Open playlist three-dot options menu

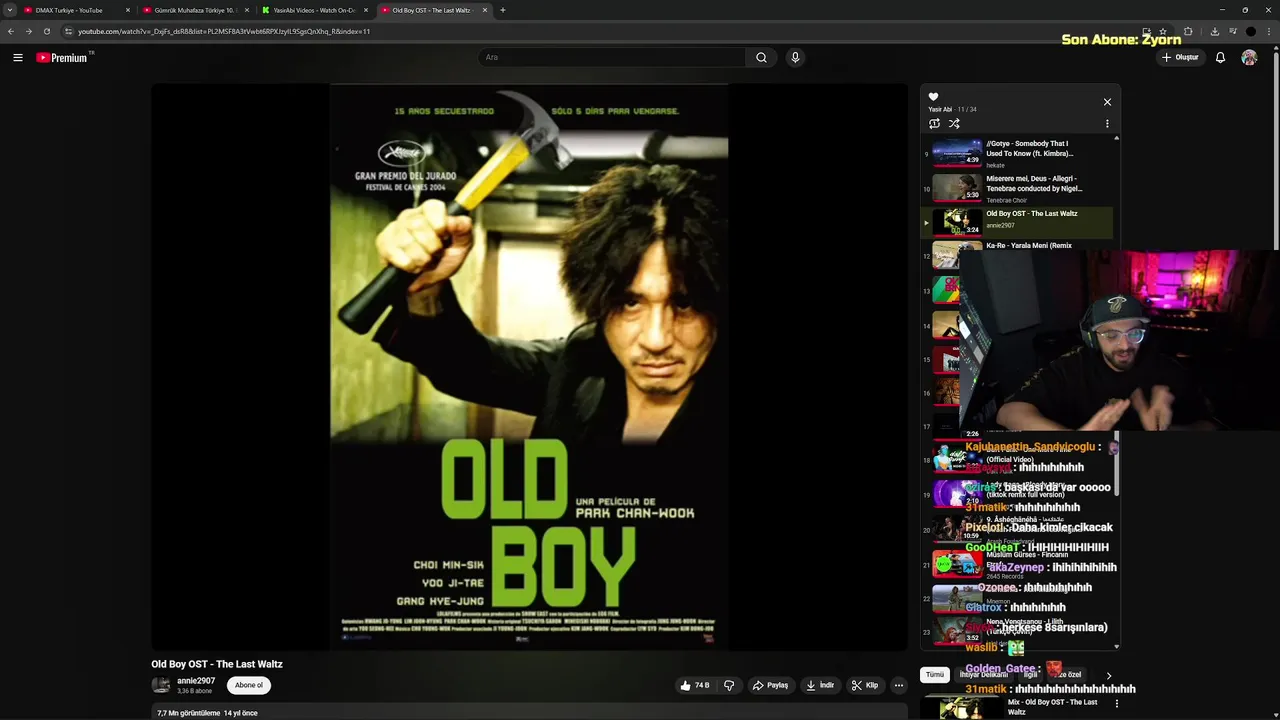pyautogui.click(x=1107, y=124)
